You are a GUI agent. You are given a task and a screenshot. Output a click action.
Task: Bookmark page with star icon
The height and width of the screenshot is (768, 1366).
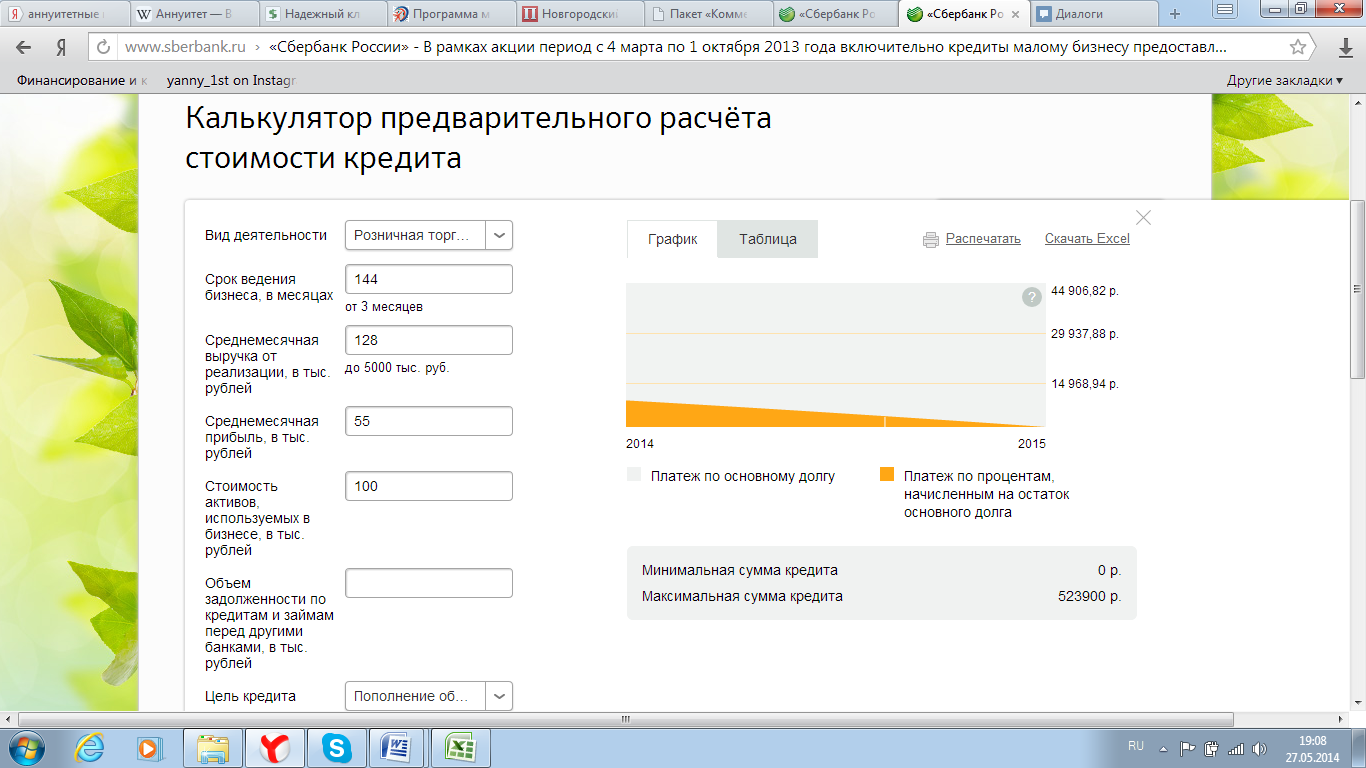[x=1298, y=47]
